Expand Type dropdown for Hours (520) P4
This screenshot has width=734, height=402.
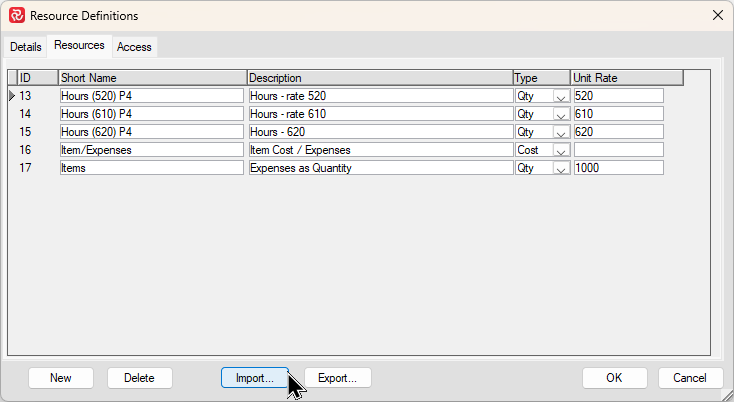coord(560,96)
